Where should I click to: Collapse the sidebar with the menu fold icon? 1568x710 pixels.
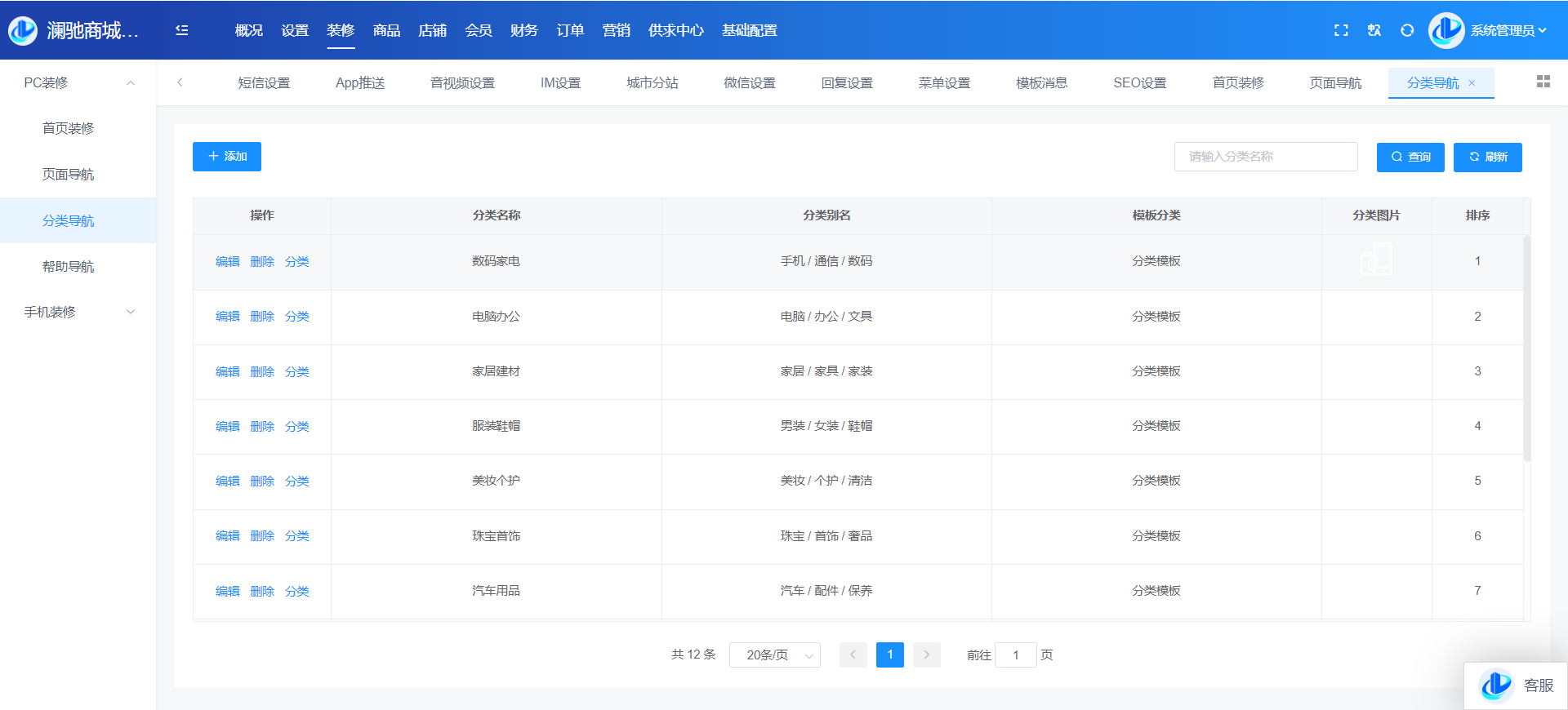181,30
